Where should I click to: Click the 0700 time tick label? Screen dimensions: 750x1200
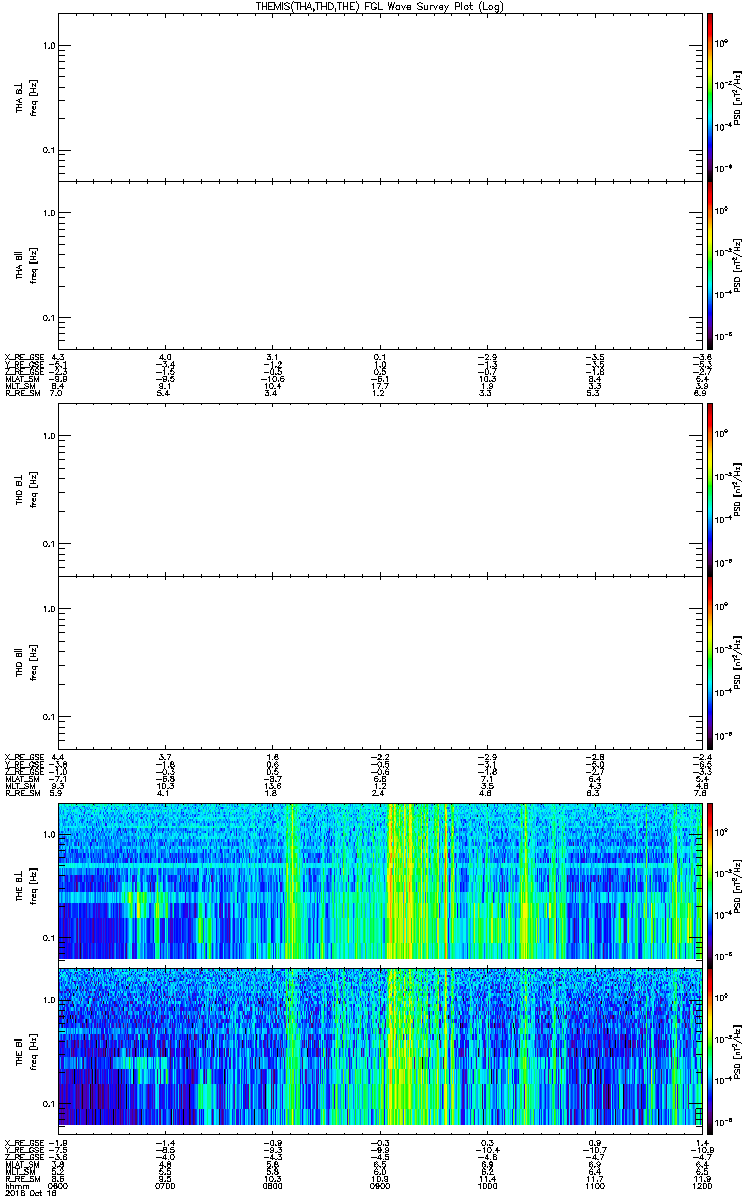pos(166,1187)
